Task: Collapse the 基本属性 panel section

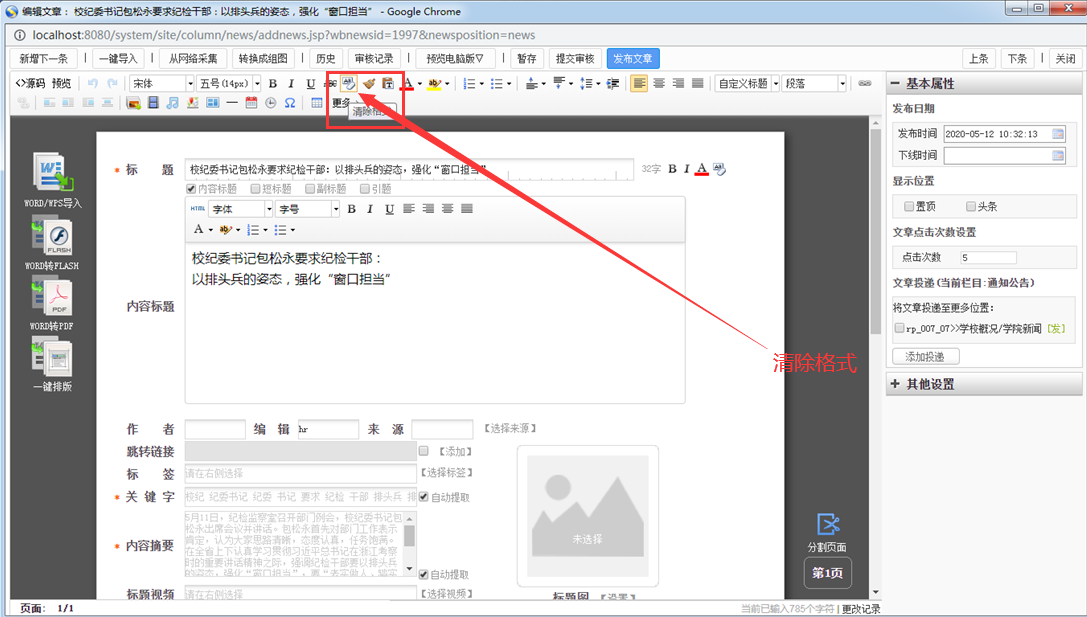Action: pos(895,84)
